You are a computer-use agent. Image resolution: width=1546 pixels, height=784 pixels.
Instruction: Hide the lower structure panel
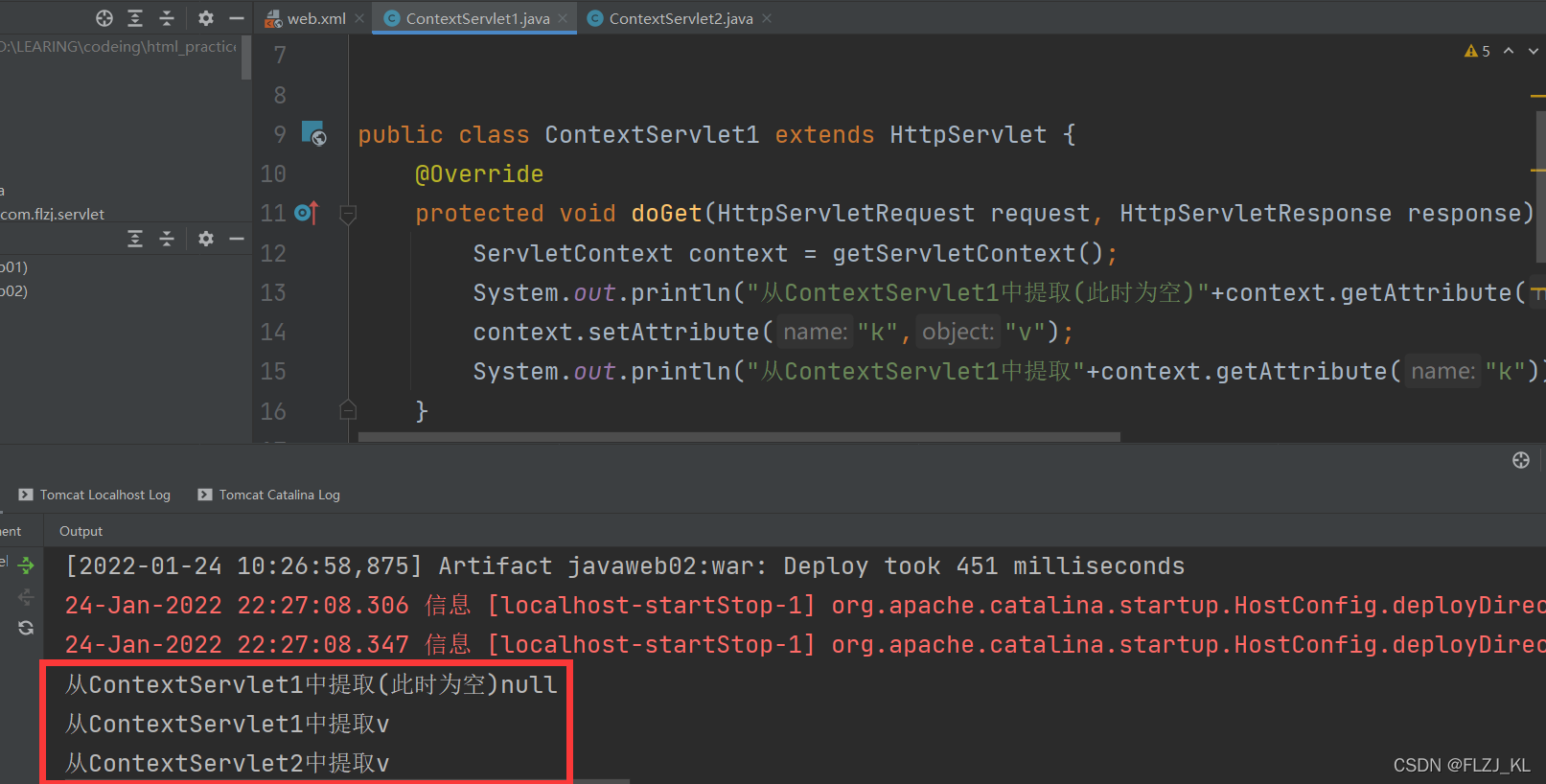click(x=237, y=239)
